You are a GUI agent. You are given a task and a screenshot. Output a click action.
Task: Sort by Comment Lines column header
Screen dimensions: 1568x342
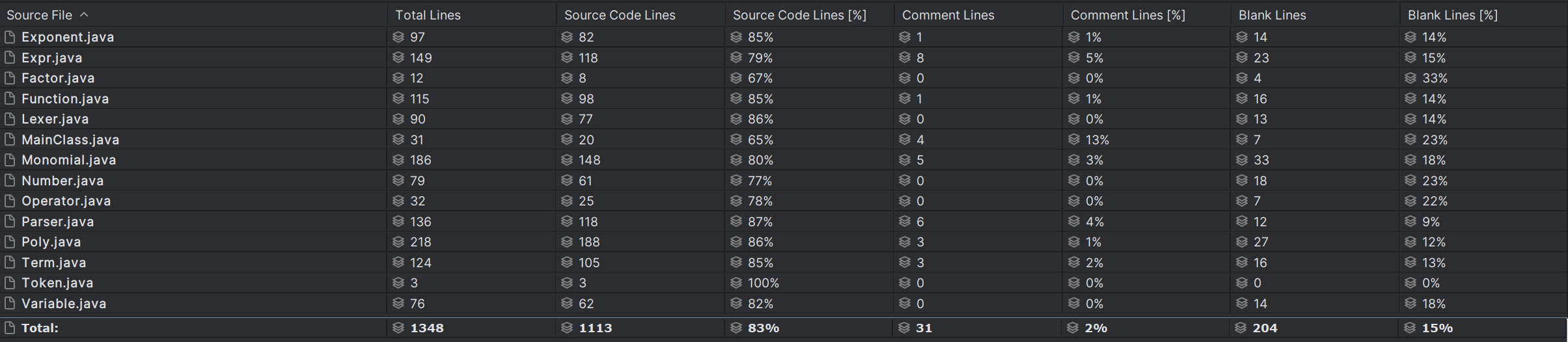948,15
